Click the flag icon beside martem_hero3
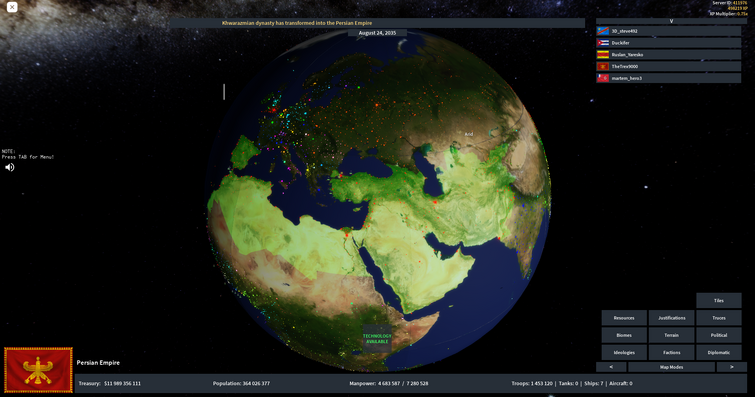 pos(603,78)
